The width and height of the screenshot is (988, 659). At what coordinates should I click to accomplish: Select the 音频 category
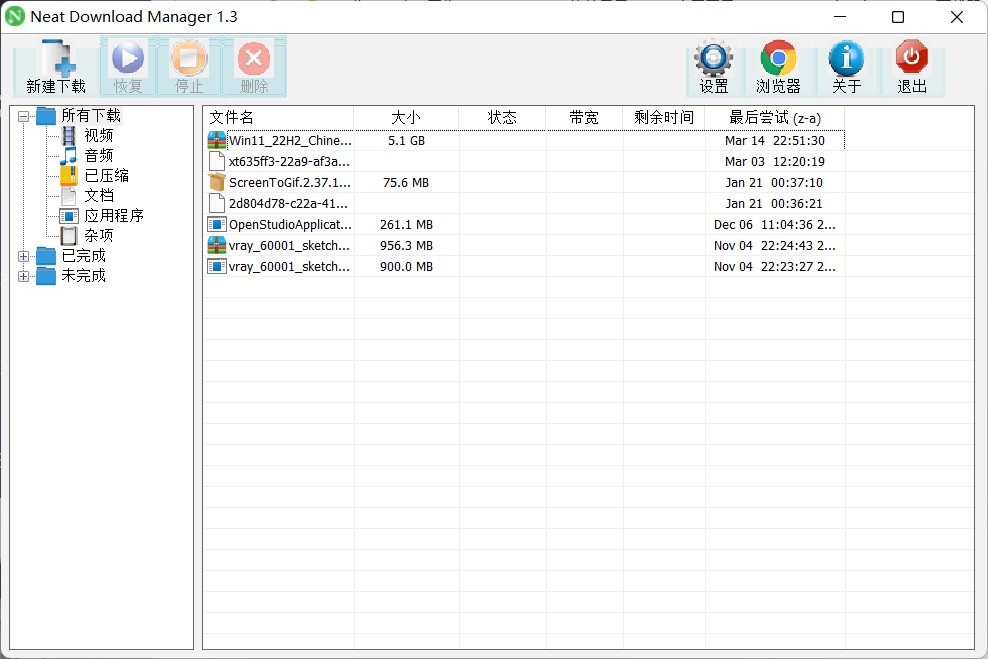[x=99, y=156]
